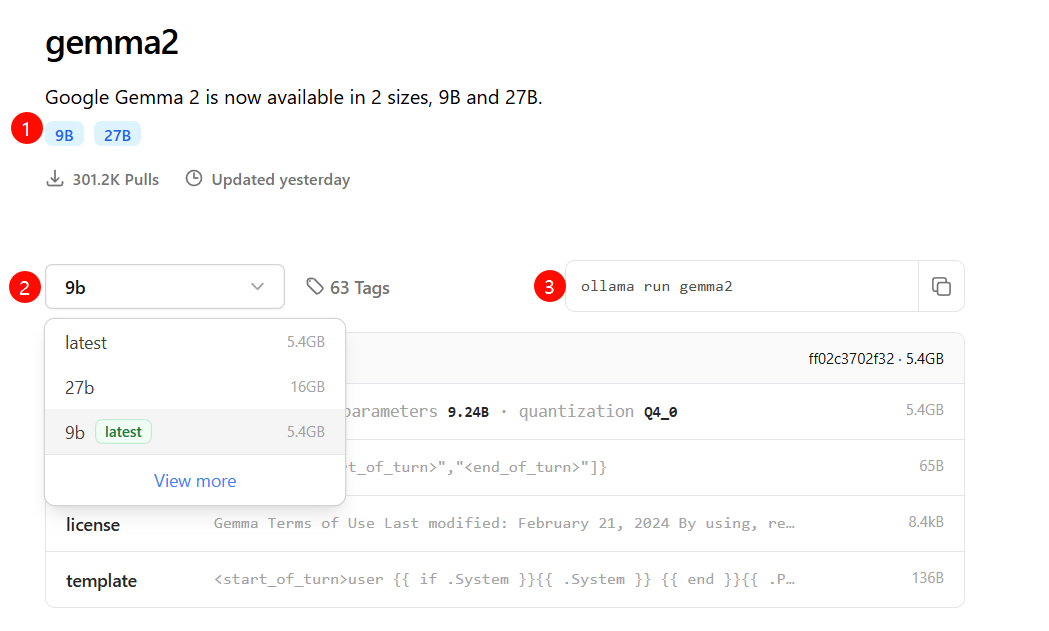This screenshot has height=631, width=1049.
Task: Click the 136B template size
Action: pyautogui.click(x=927, y=577)
